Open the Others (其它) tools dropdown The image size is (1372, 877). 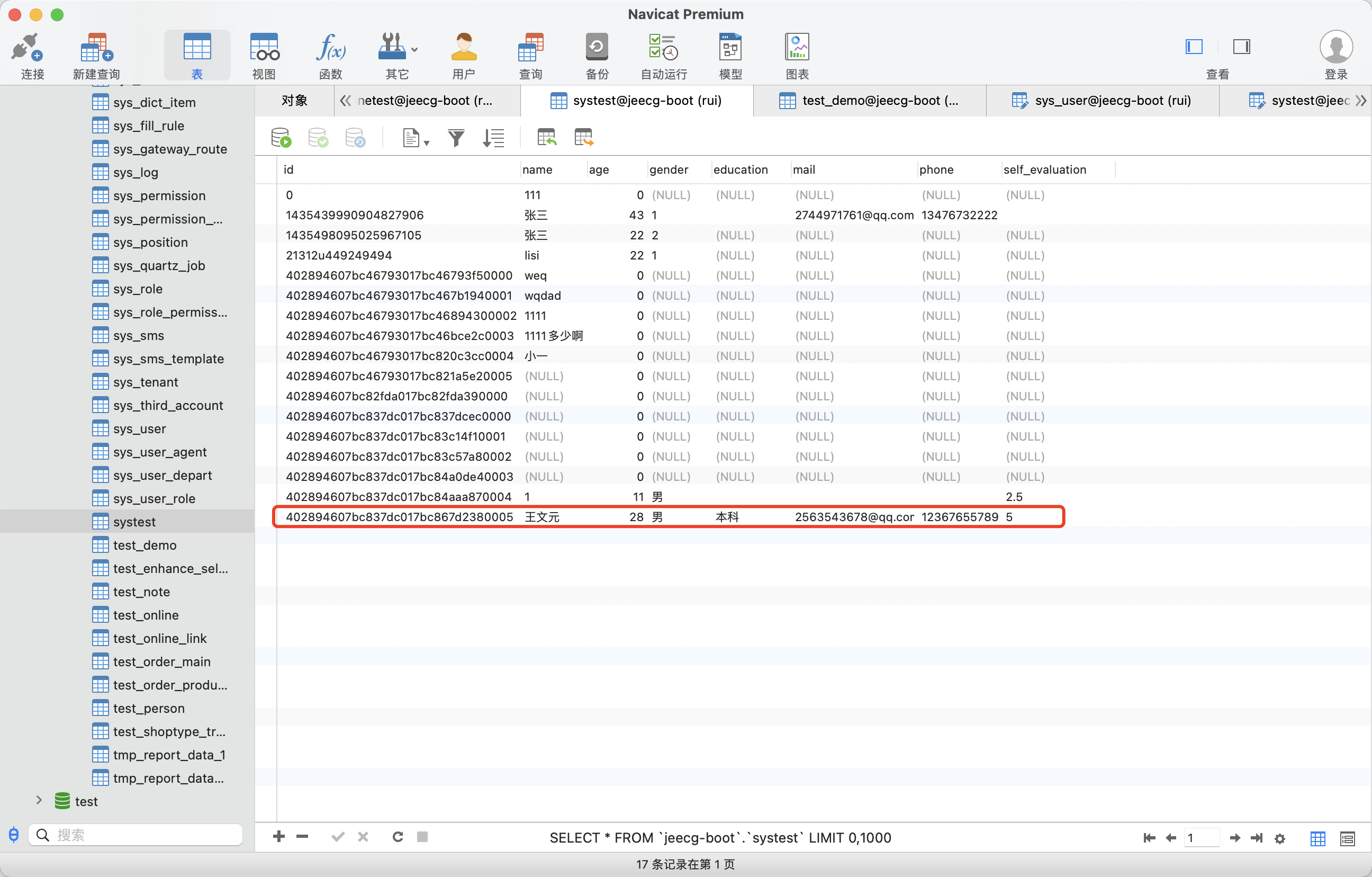[397, 55]
